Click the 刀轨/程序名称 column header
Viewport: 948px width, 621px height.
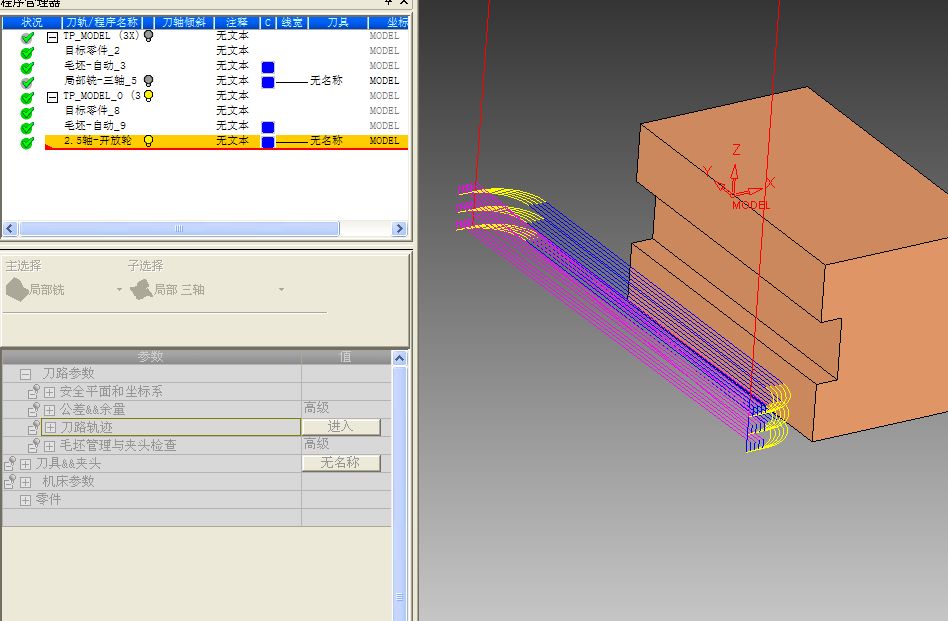coord(102,22)
